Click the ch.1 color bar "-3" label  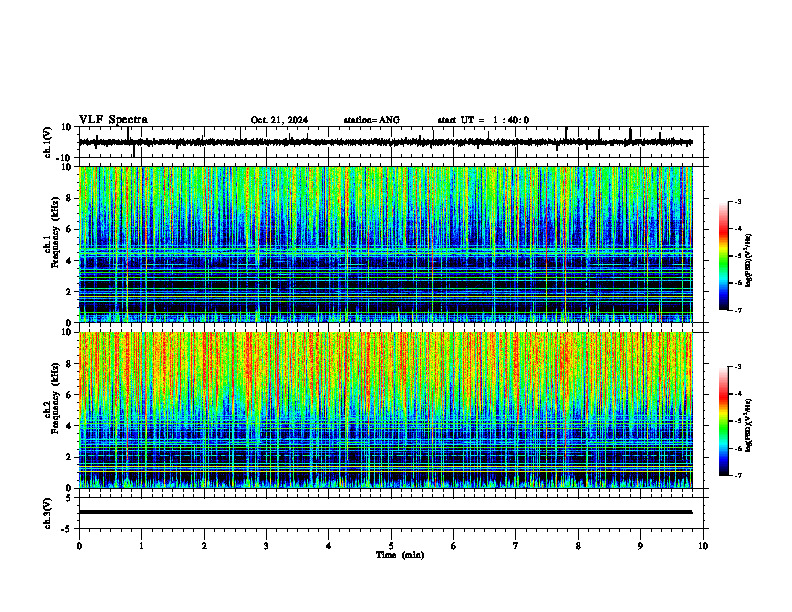point(738,201)
